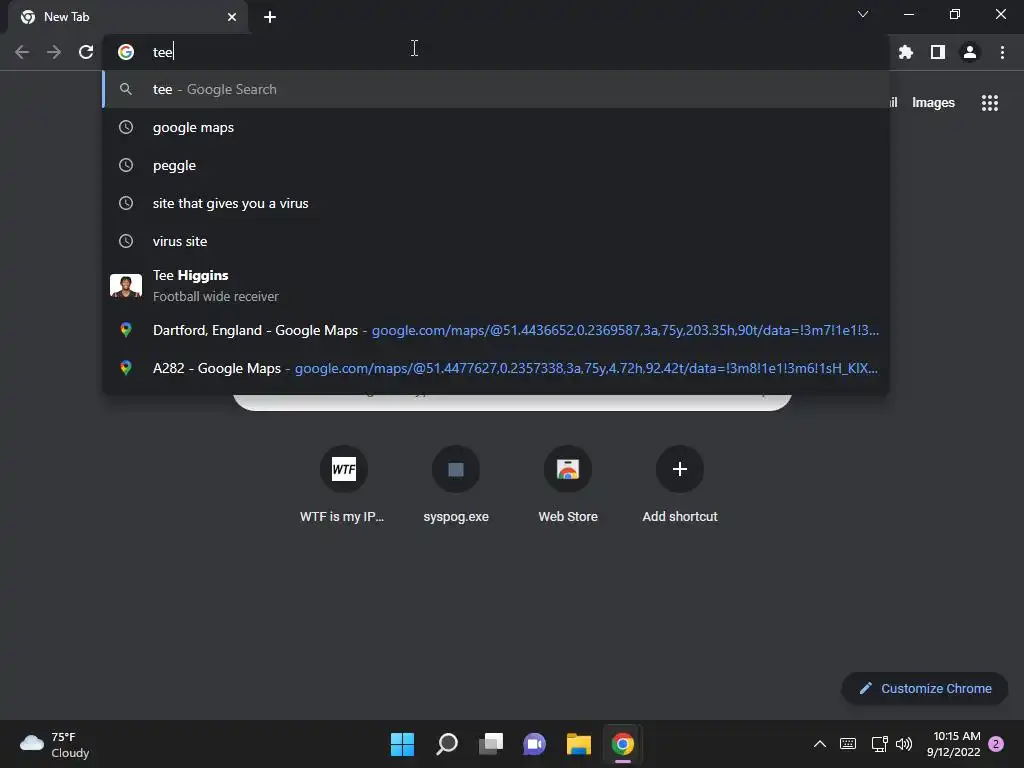Open notification badge showing 2
Image resolution: width=1024 pixels, height=768 pixels.
996,744
